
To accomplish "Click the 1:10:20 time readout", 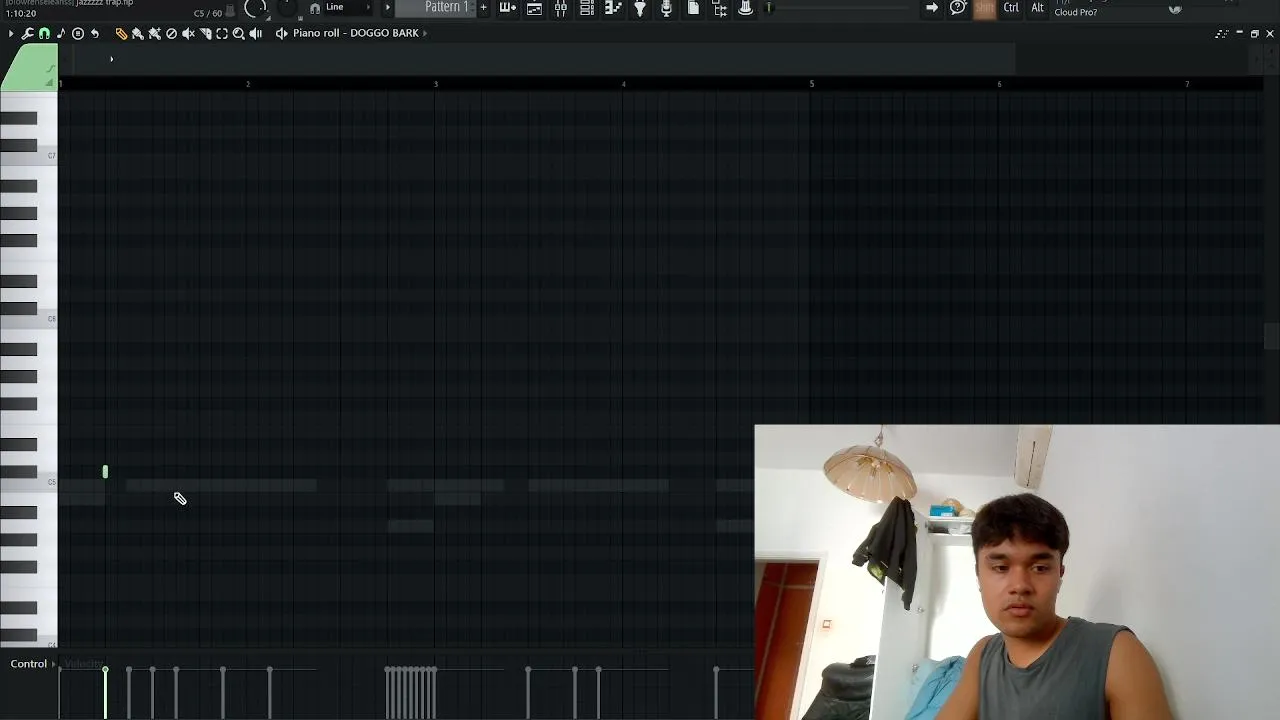I will coord(21,14).
